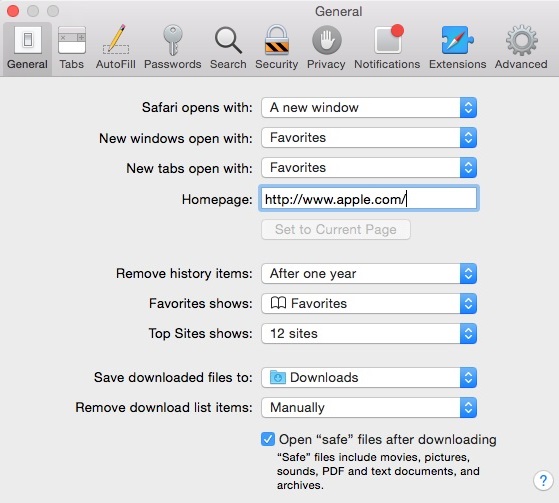Choose Save downloaded files to location
Screen dimensions: 559x503
[369, 377]
